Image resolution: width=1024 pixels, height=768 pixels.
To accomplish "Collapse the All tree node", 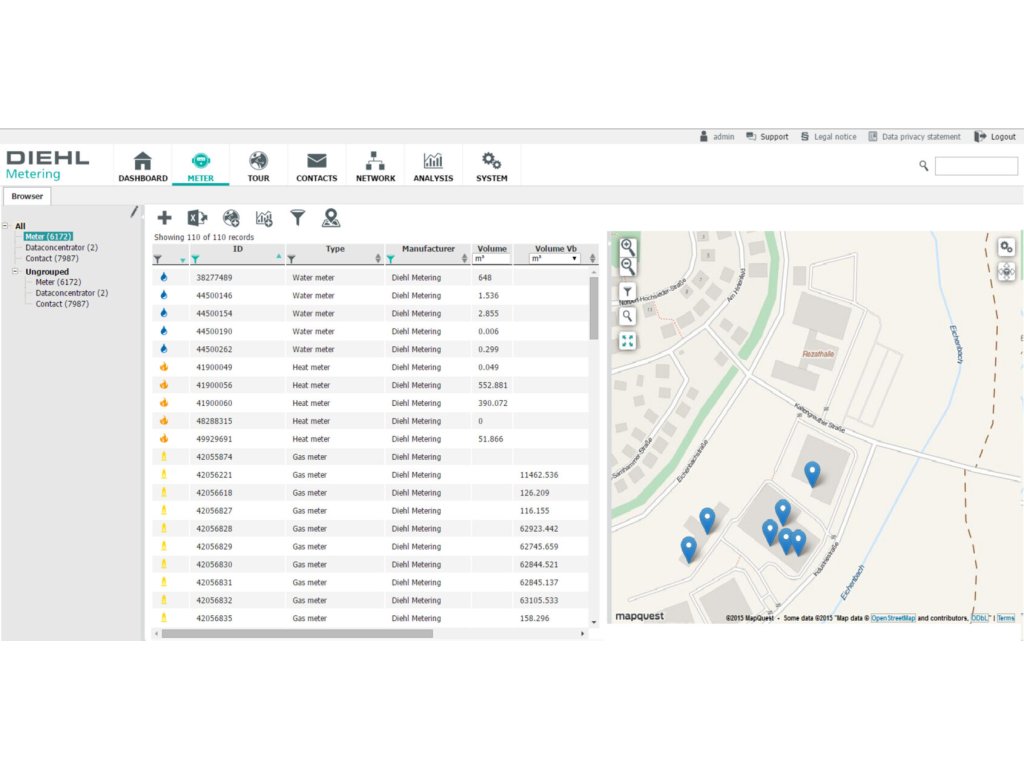I will pyautogui.click(x=6, y=226).
